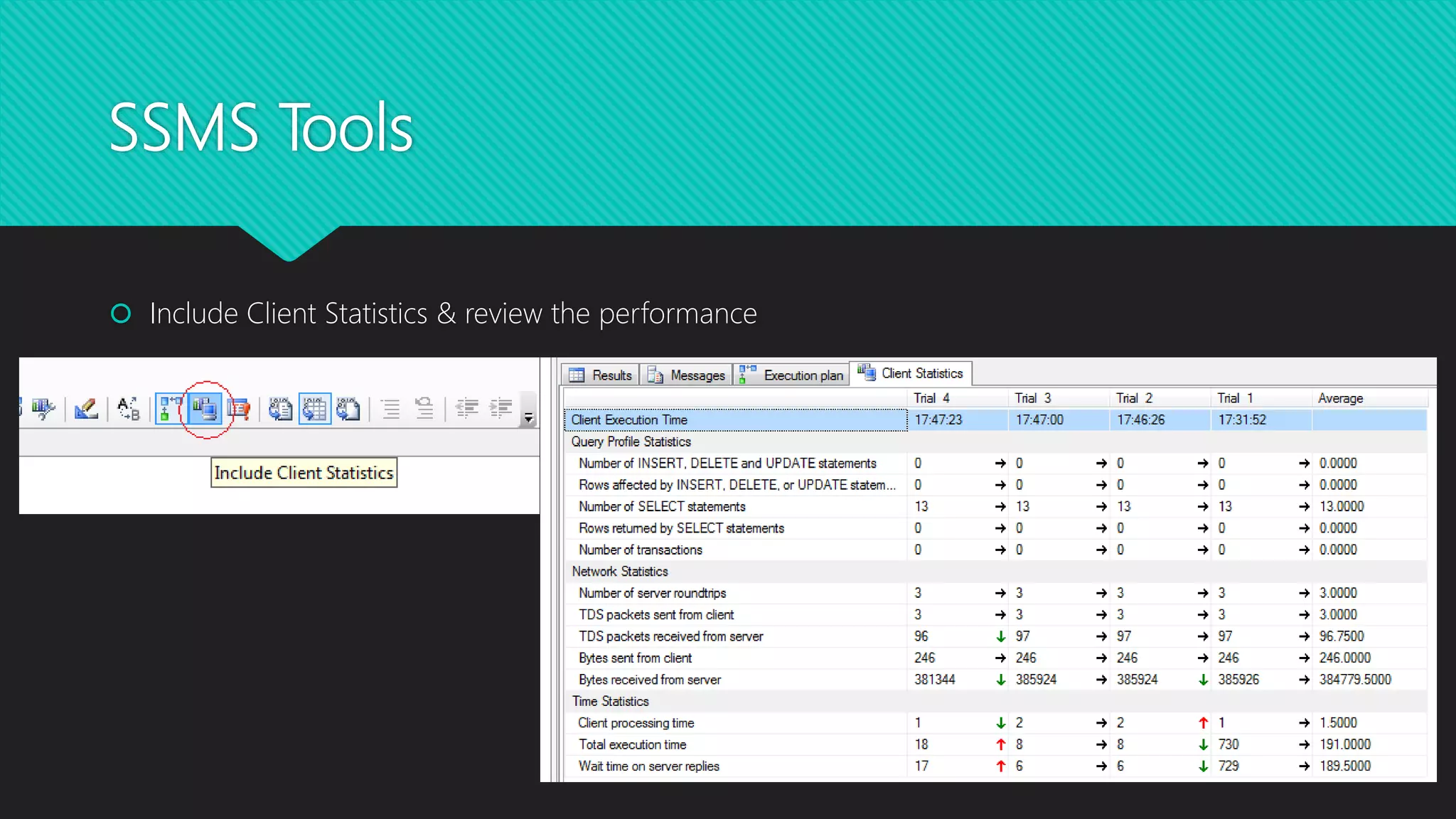Click the plan icon on Execution plan tab
This screenshot has height=819, width=1456.
[x=747, y=374]
